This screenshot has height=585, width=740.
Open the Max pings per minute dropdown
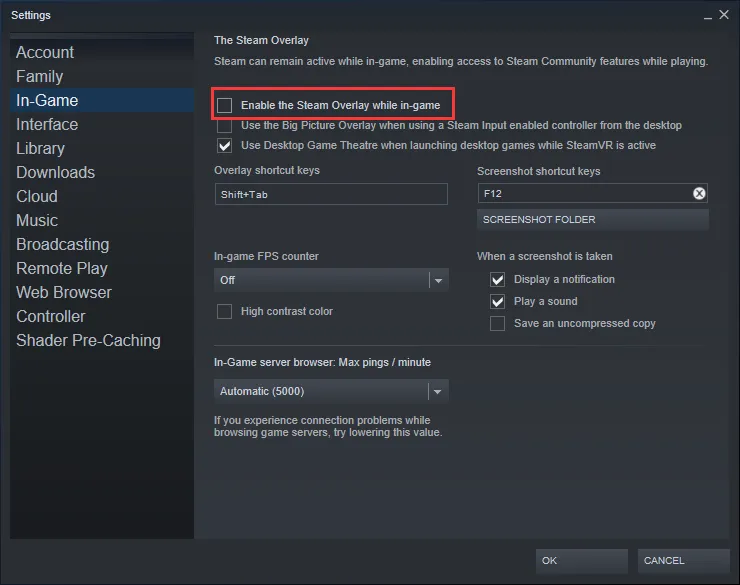point(331,391)
